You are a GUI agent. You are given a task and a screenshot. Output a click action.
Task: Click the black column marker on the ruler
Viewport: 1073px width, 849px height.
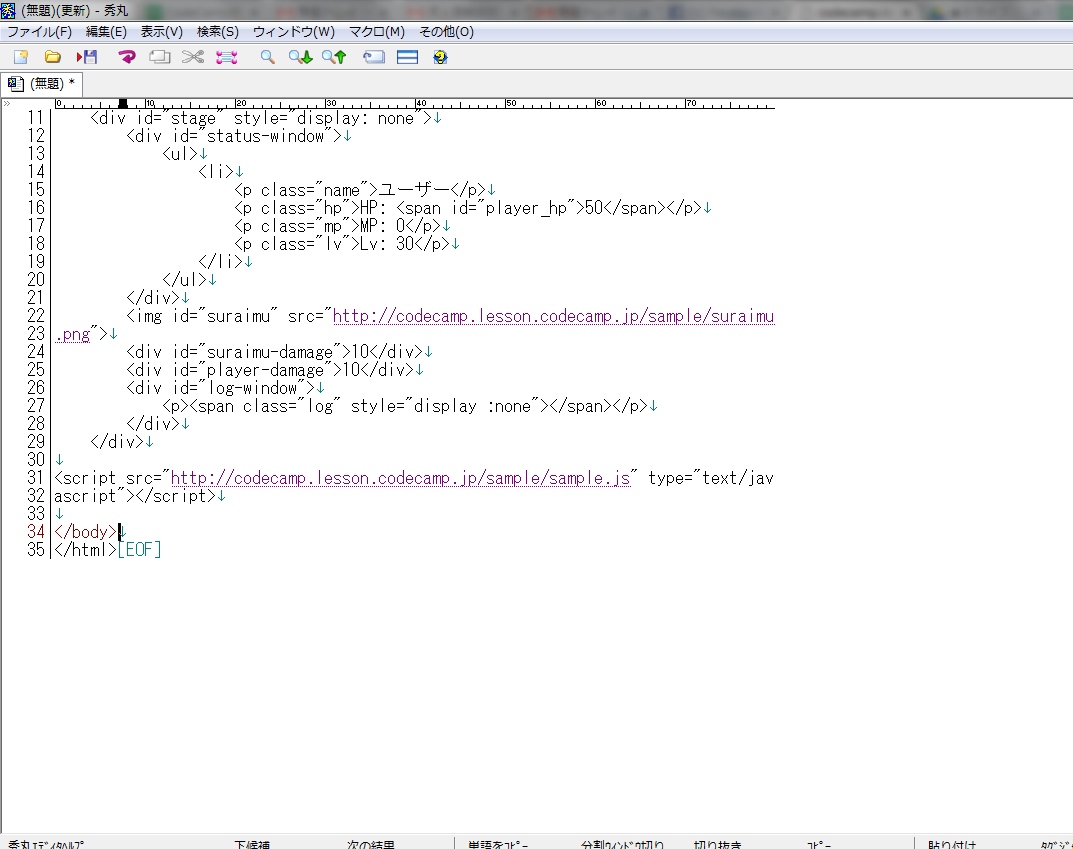pos(122,104)
